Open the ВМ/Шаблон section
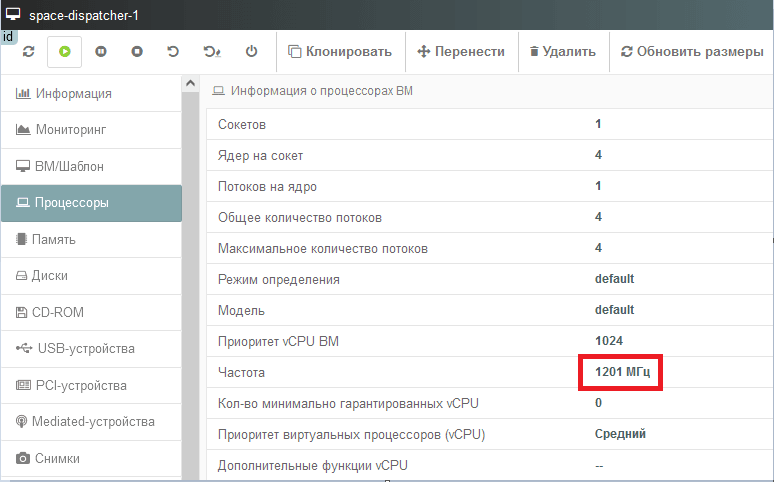The width and height of the screenshot is (774, 482). [x=69, y=167]
